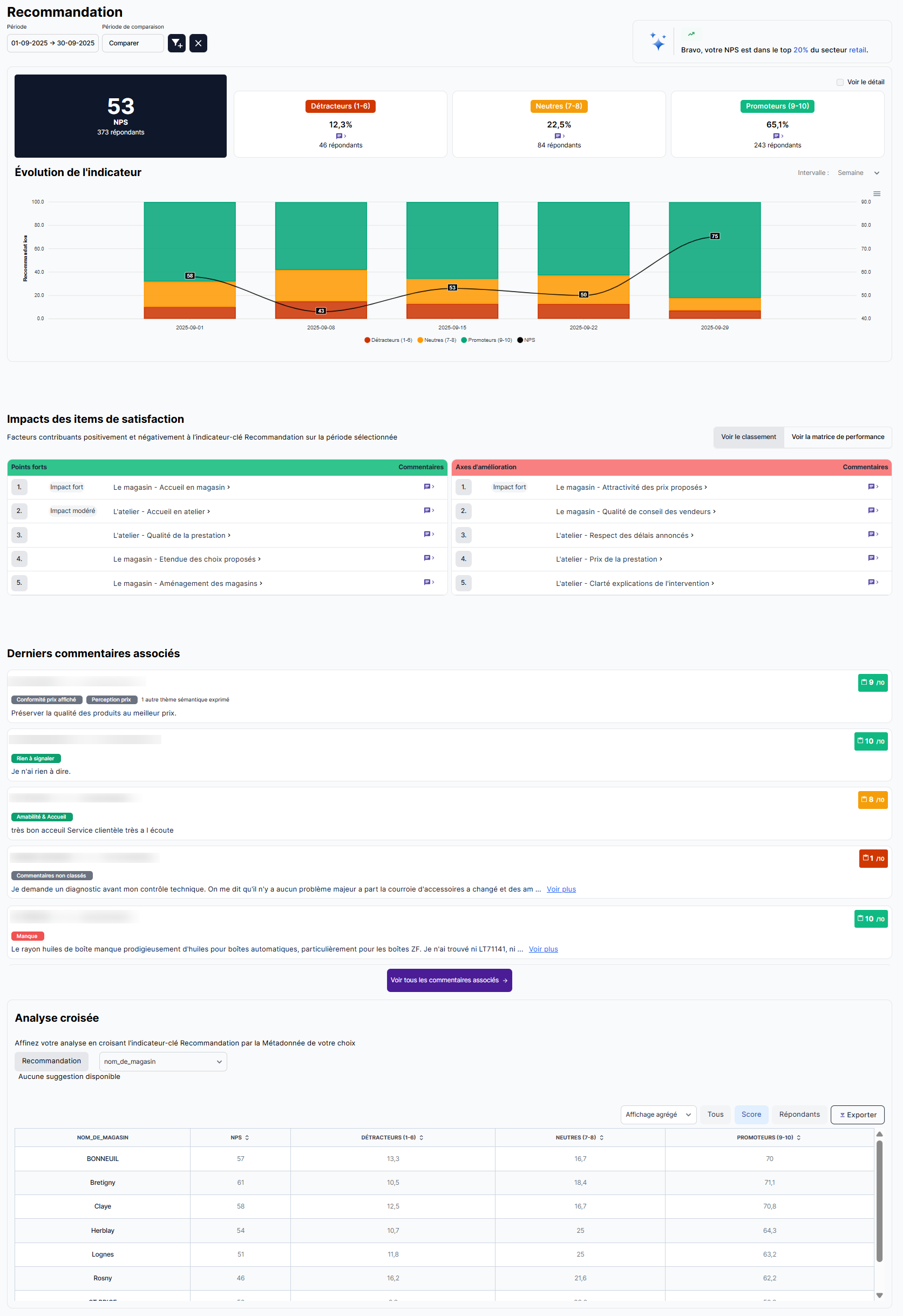
Task: Toggle Détracteurs series in chart legend
Action: [389, 340]
